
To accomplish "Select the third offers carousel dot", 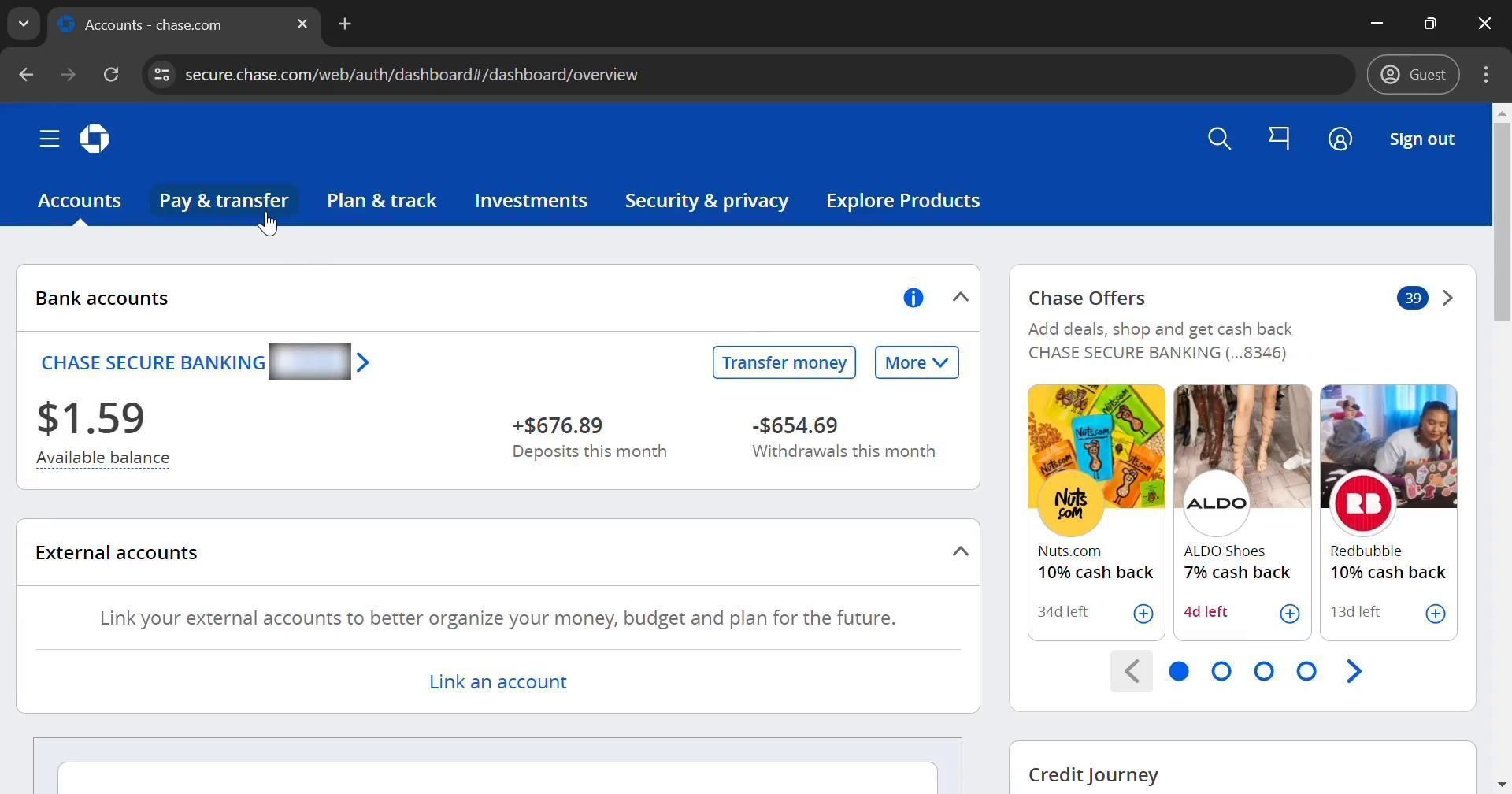I will coord(1263,671).
